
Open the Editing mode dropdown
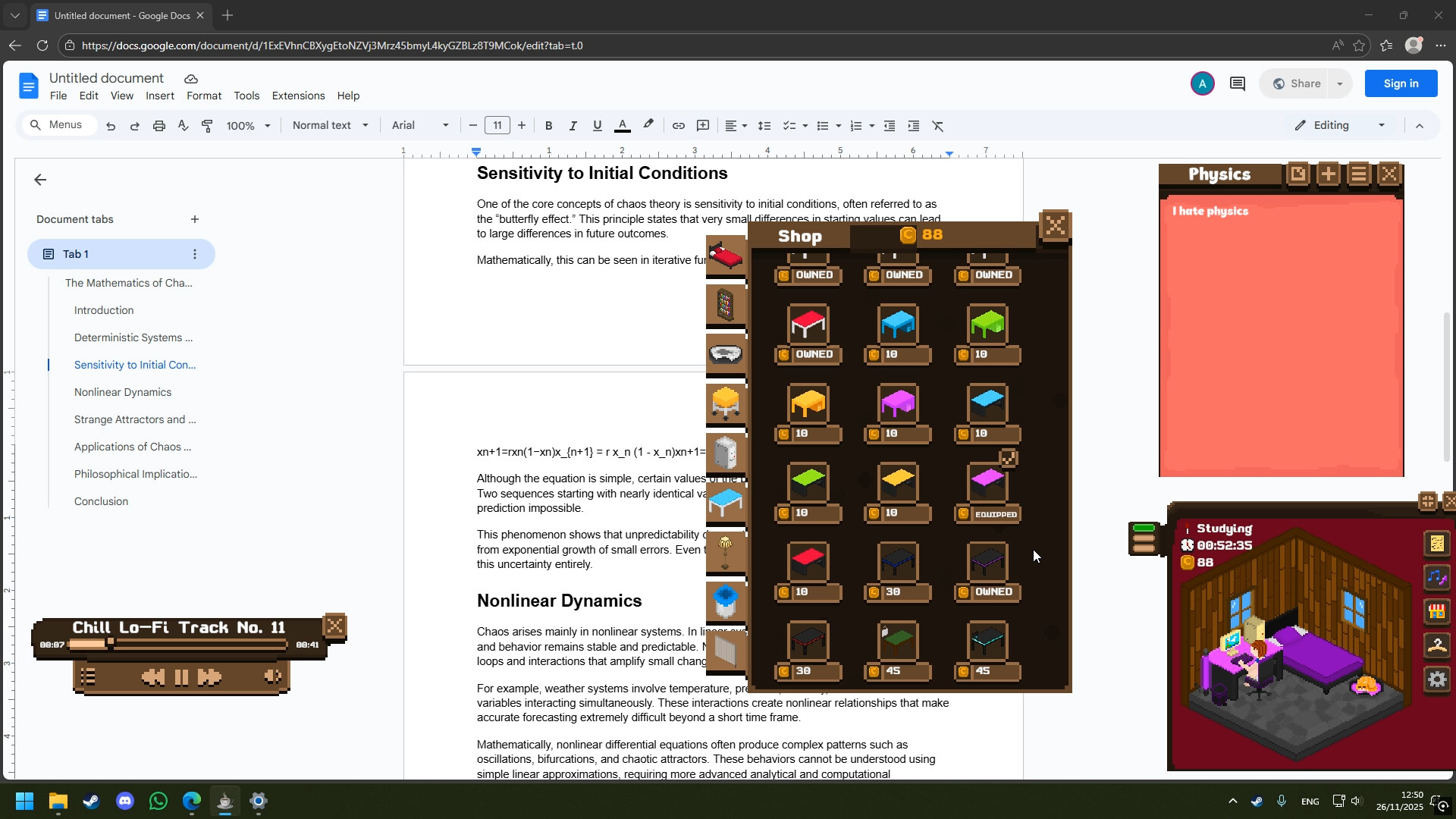coord(1339,125)
